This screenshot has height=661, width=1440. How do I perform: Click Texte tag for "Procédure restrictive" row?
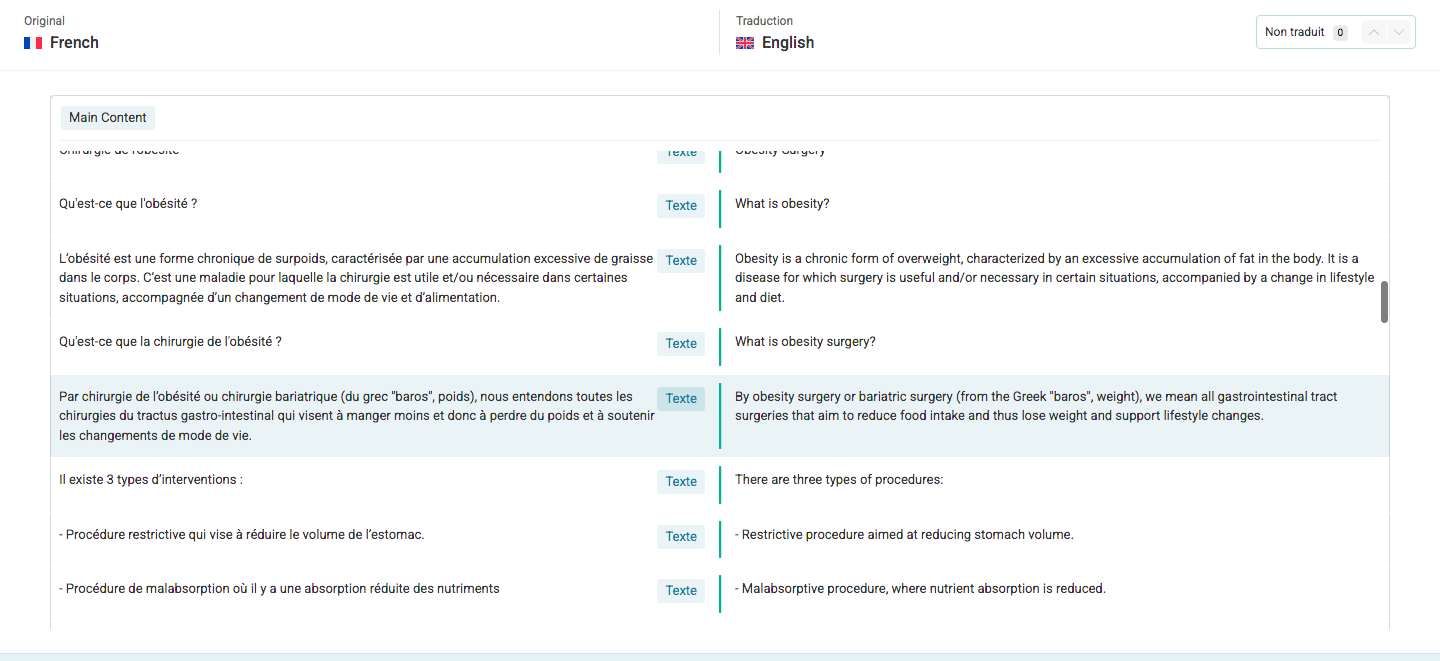click(681, 537)
